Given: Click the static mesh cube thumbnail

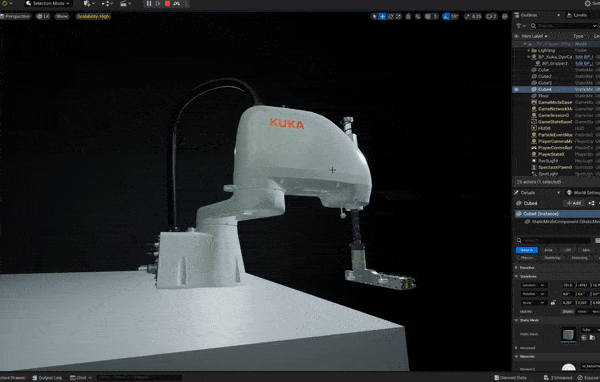Looking at the screenshot, I should tap(568, 335).
